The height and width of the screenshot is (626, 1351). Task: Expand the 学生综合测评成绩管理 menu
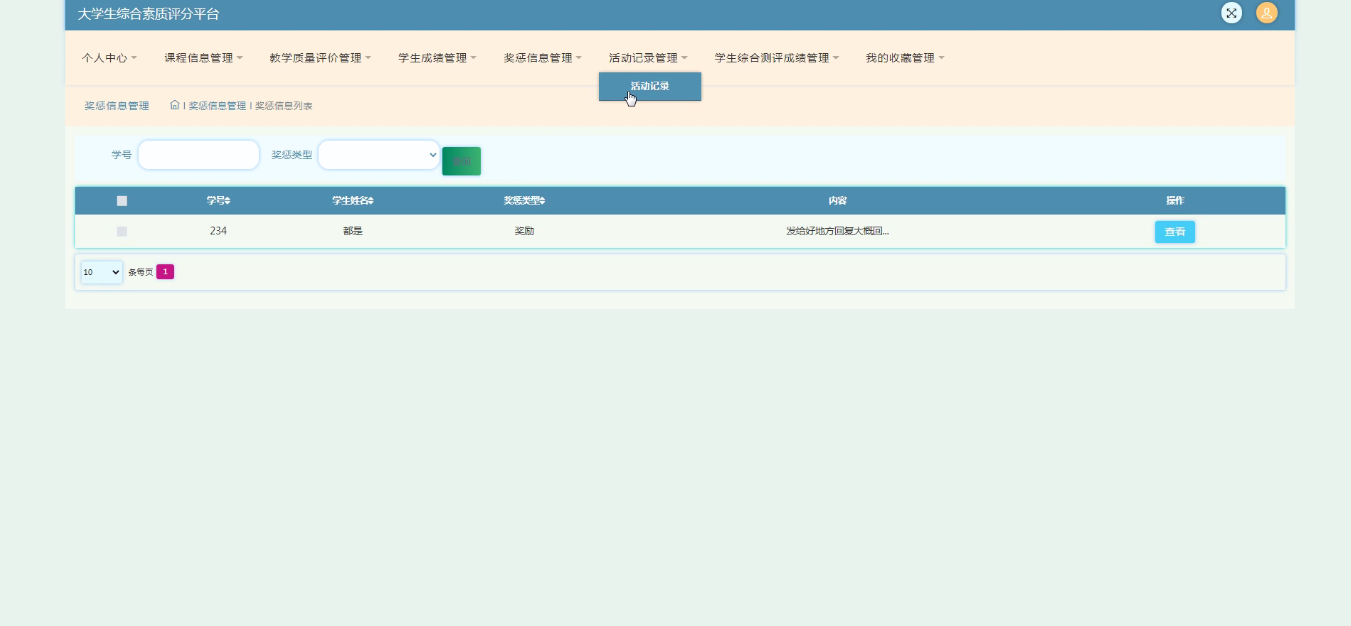(x=777, y=58)
